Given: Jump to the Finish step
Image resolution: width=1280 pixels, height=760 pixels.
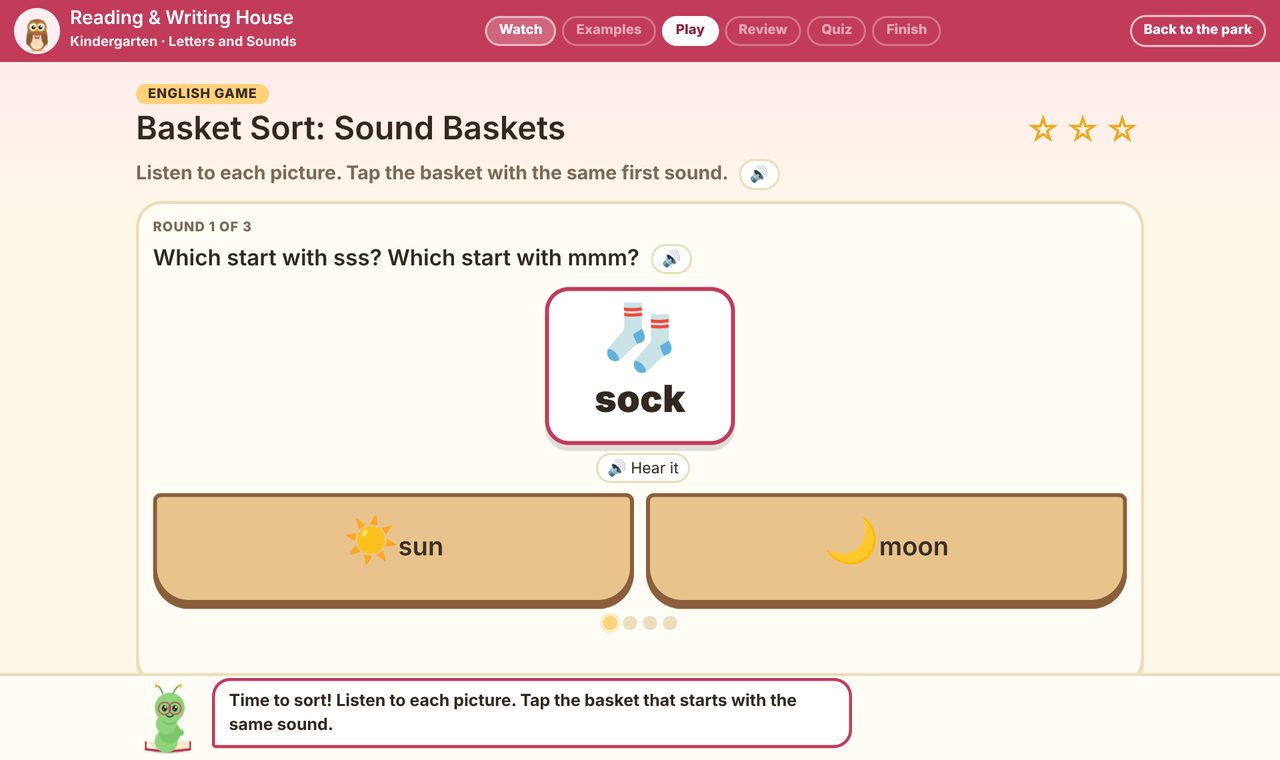Looking at the screenshot, I should point(906,30).
